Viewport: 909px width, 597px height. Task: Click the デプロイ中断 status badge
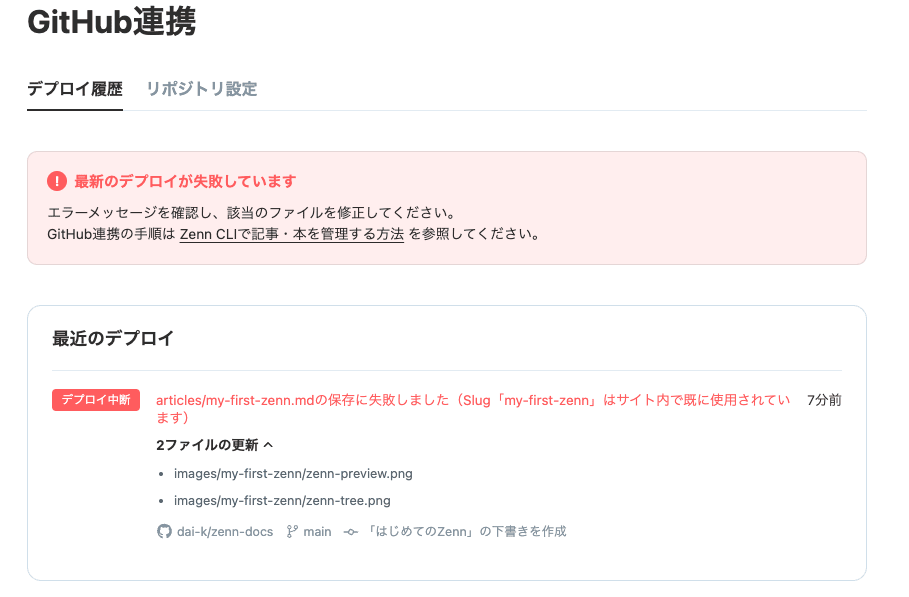95,399
